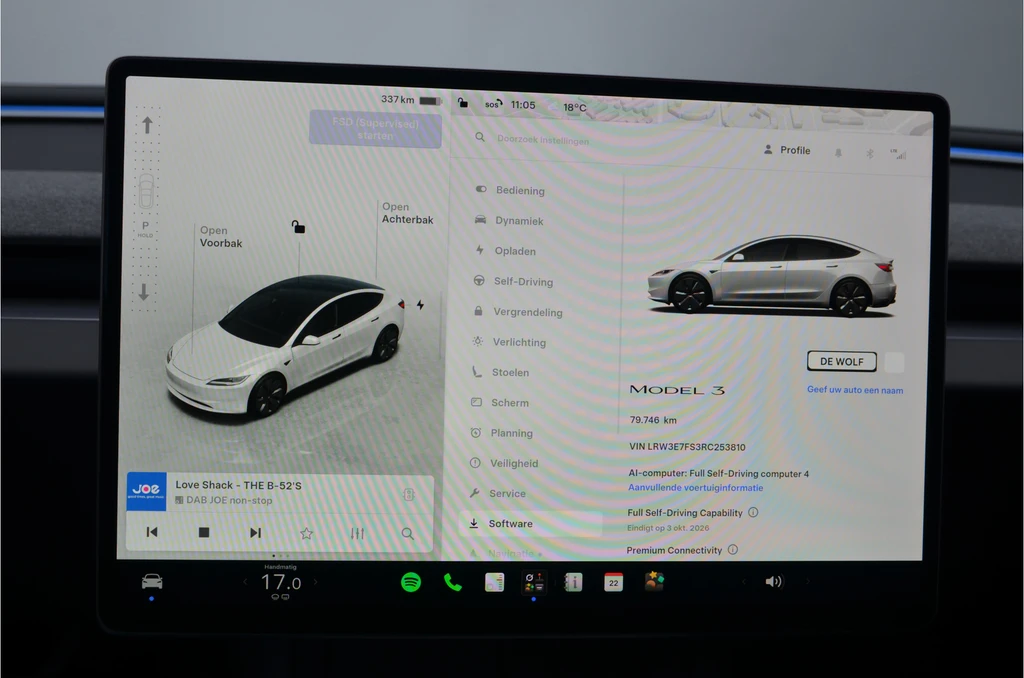Open the audio equalizer settings

coord(357,534)
